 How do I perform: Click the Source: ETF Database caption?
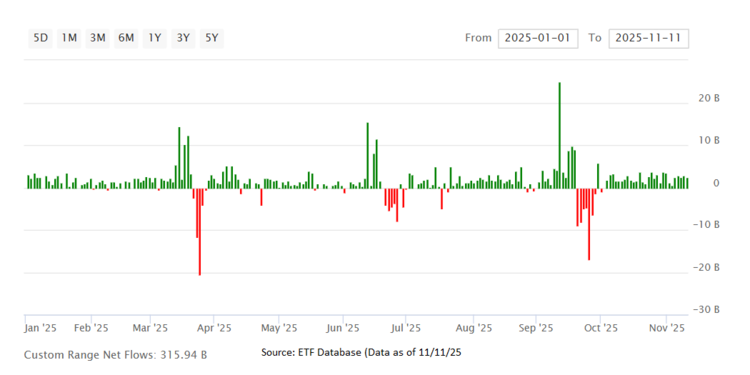coord(361,353)
